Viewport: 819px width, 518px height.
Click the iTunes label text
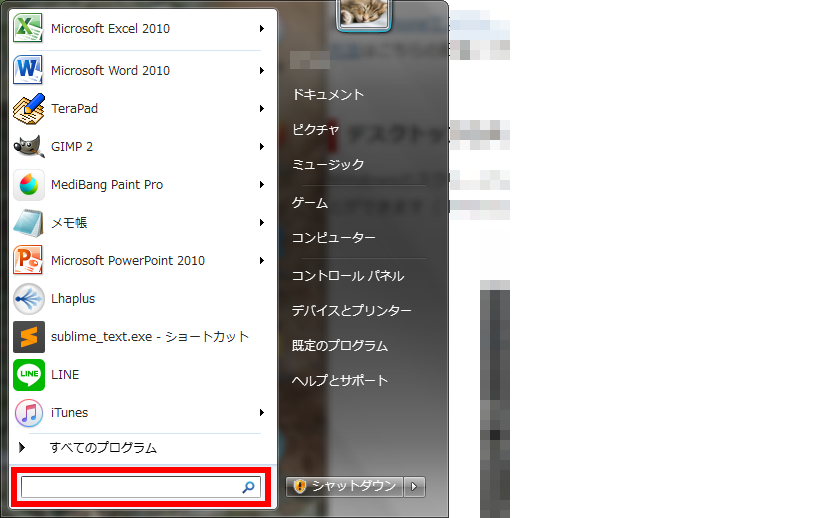pos(69,413)
